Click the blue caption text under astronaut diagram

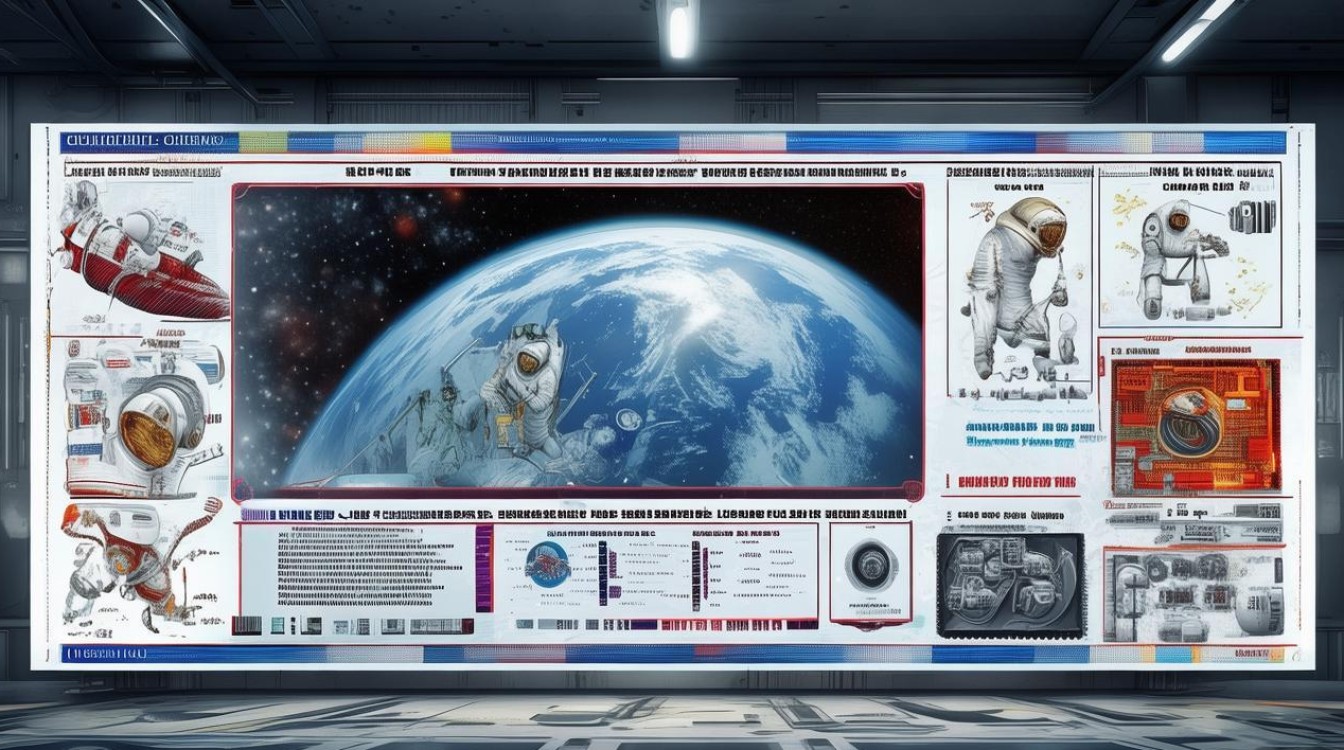point(1020,433)
